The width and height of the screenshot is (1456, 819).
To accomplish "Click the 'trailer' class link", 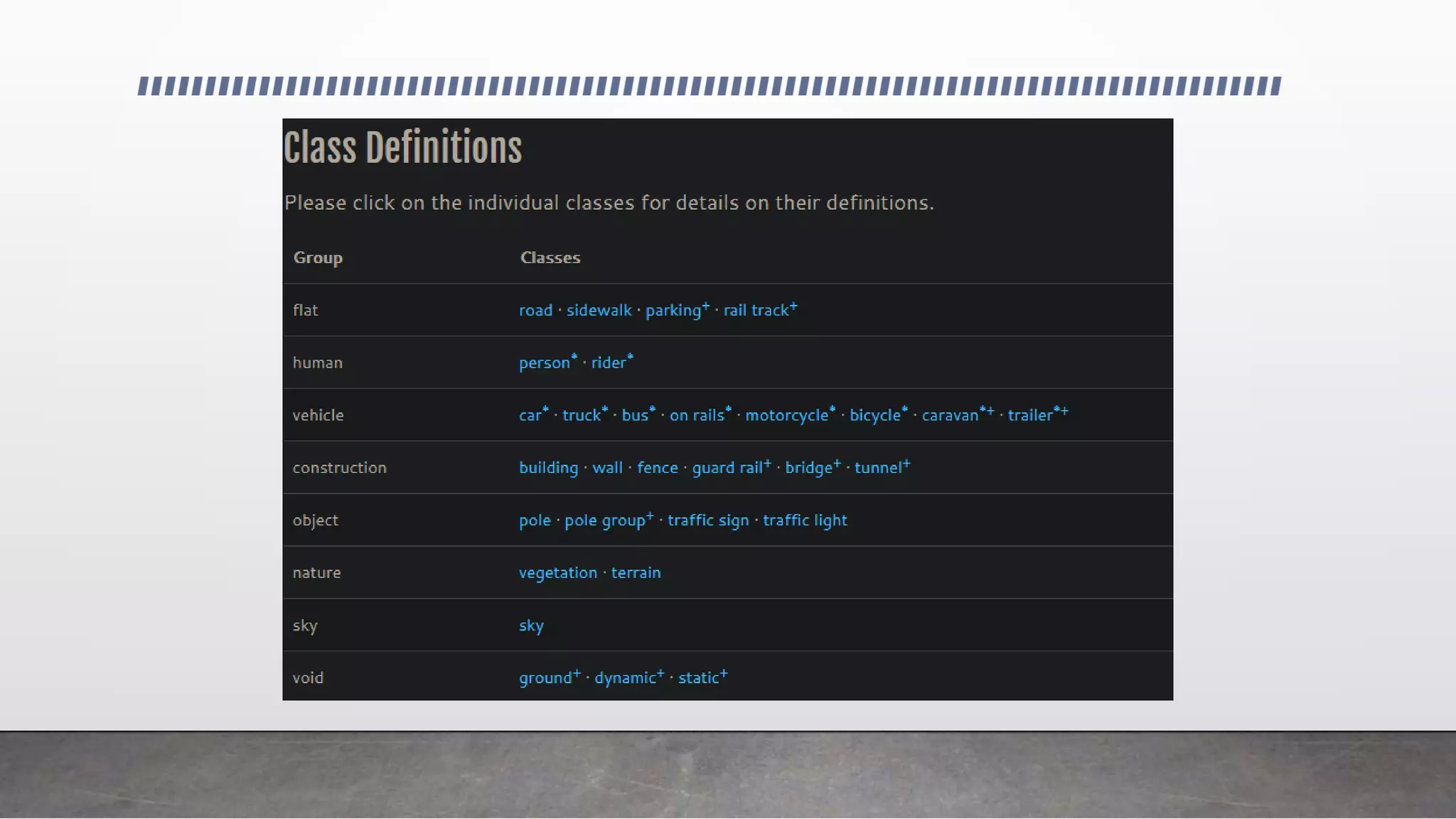I will pyautogui.click(x=1029, y=416).
